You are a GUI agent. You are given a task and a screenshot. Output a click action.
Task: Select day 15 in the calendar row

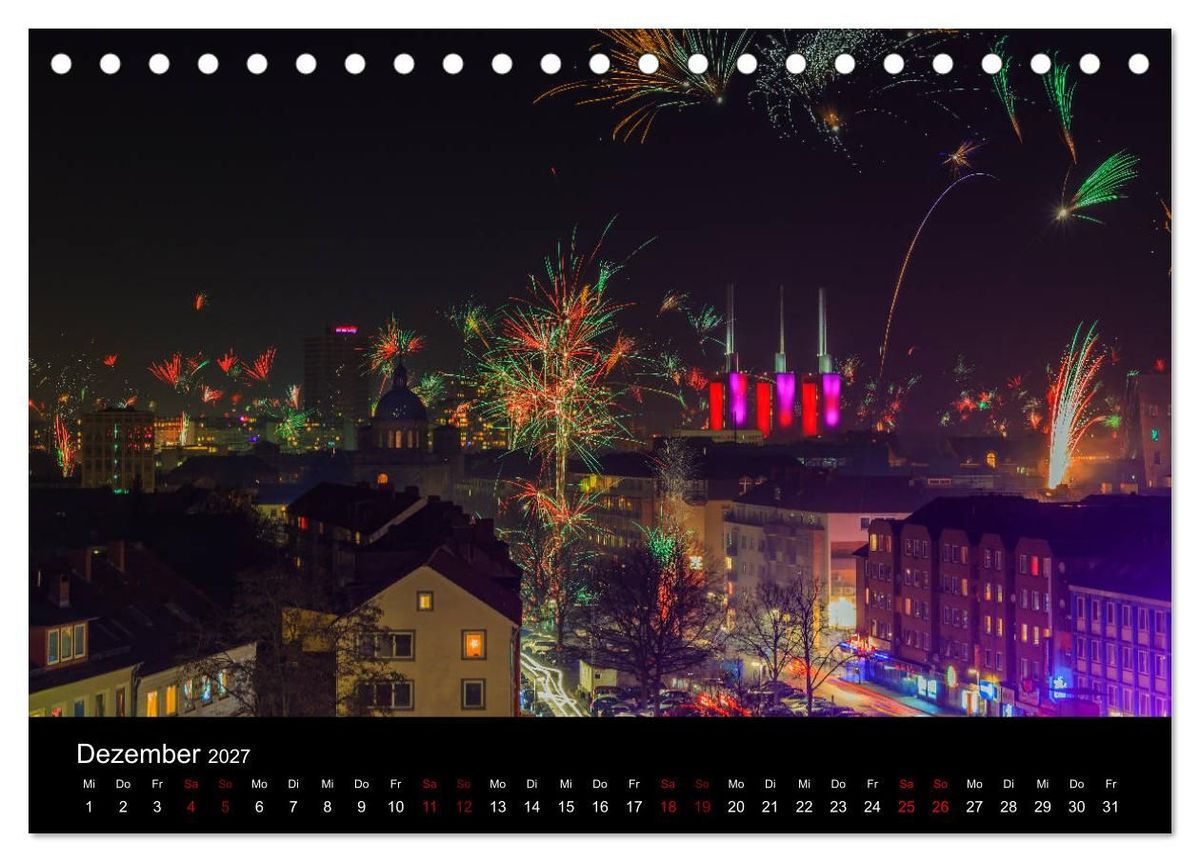pos(566,807)
